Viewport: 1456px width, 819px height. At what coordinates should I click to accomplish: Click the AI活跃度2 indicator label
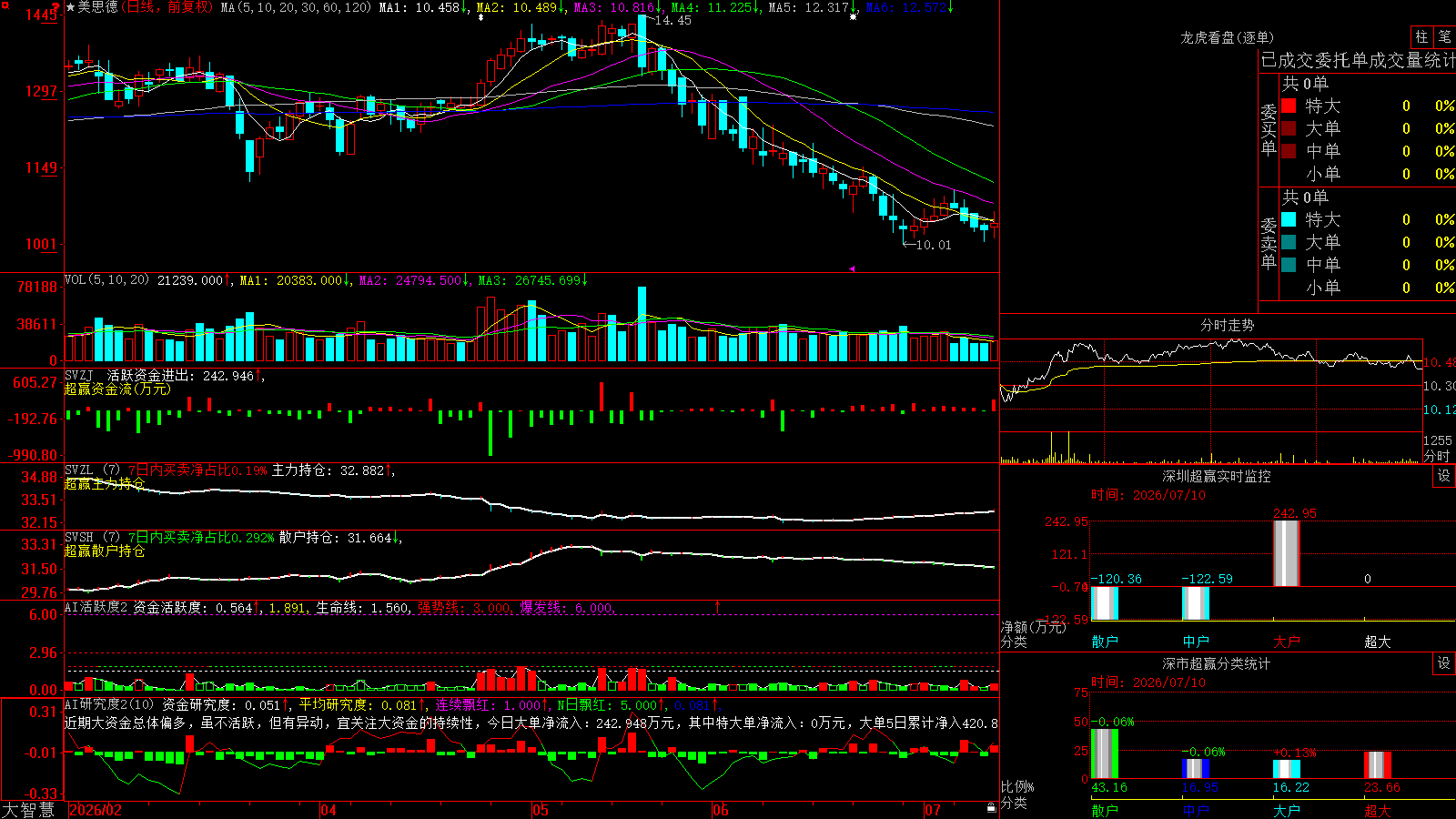point(96,607)
